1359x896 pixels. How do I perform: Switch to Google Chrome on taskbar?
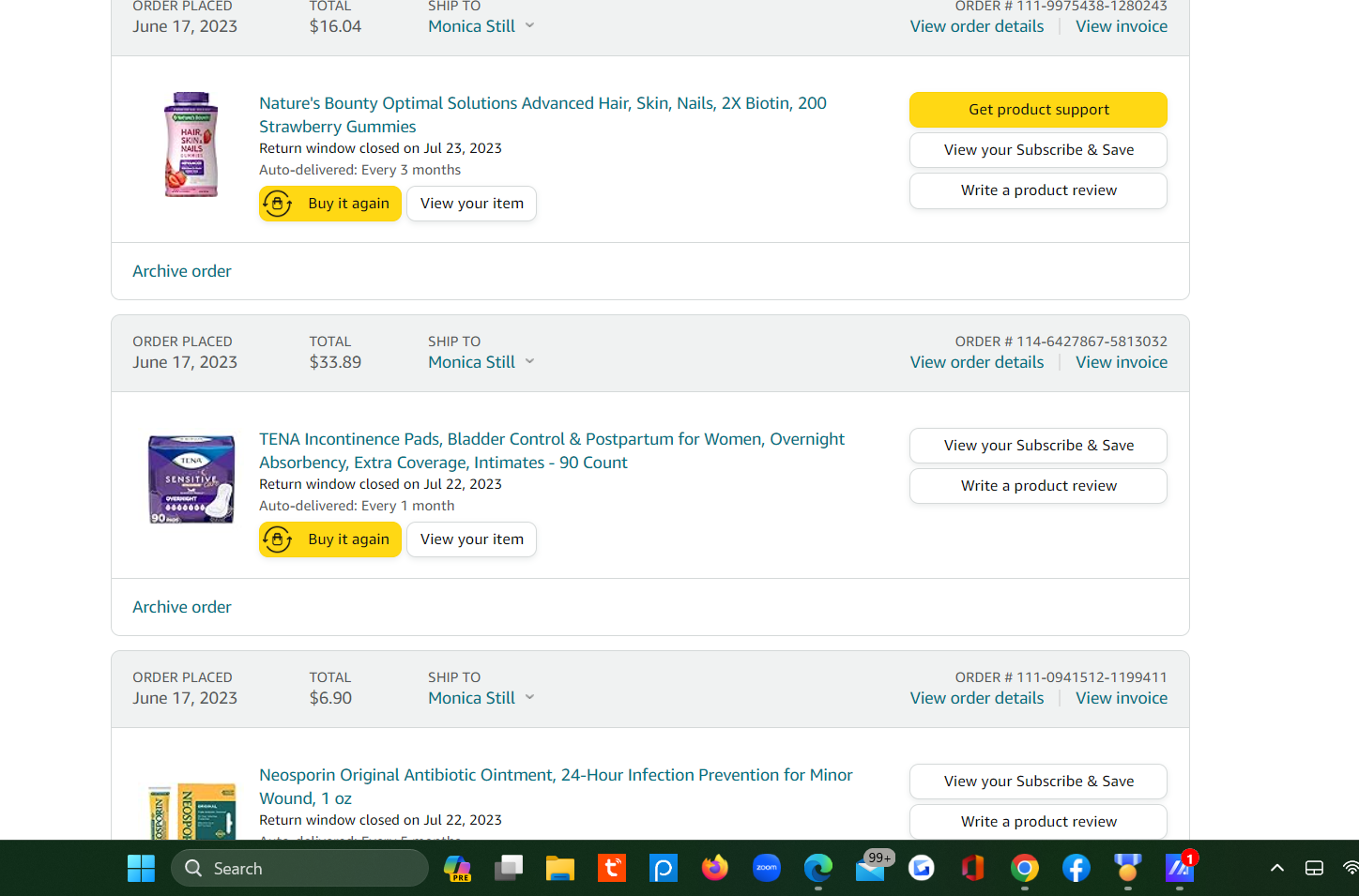click(x=1025, y=869)
